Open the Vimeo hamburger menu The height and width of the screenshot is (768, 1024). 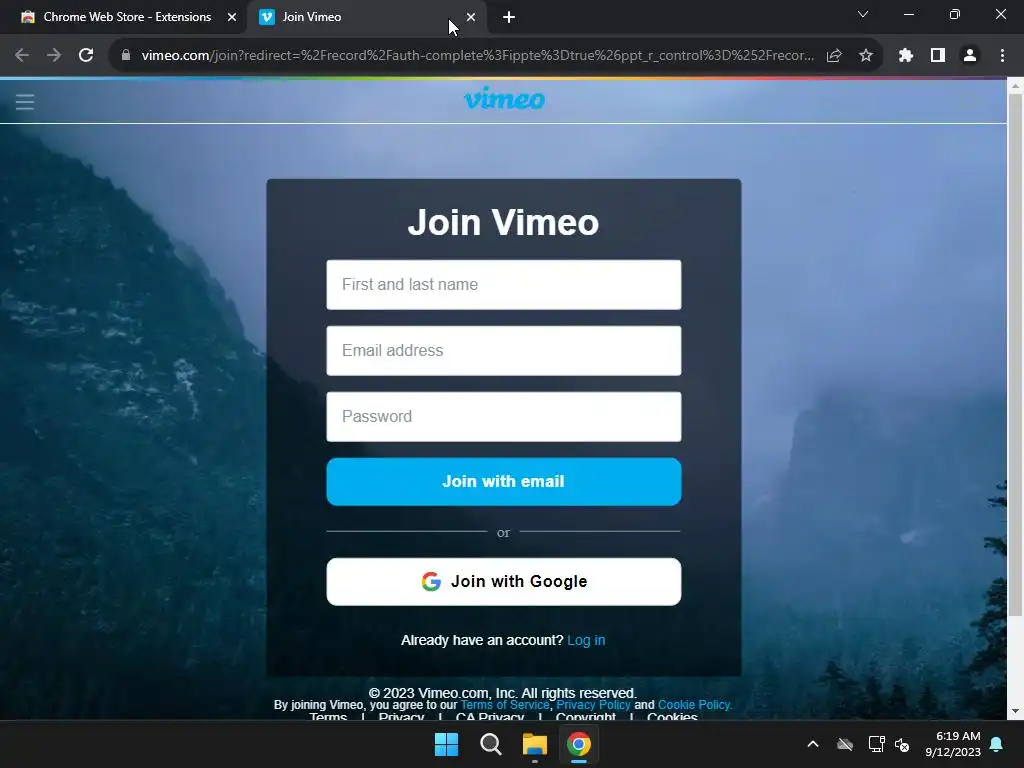(25, 101)
